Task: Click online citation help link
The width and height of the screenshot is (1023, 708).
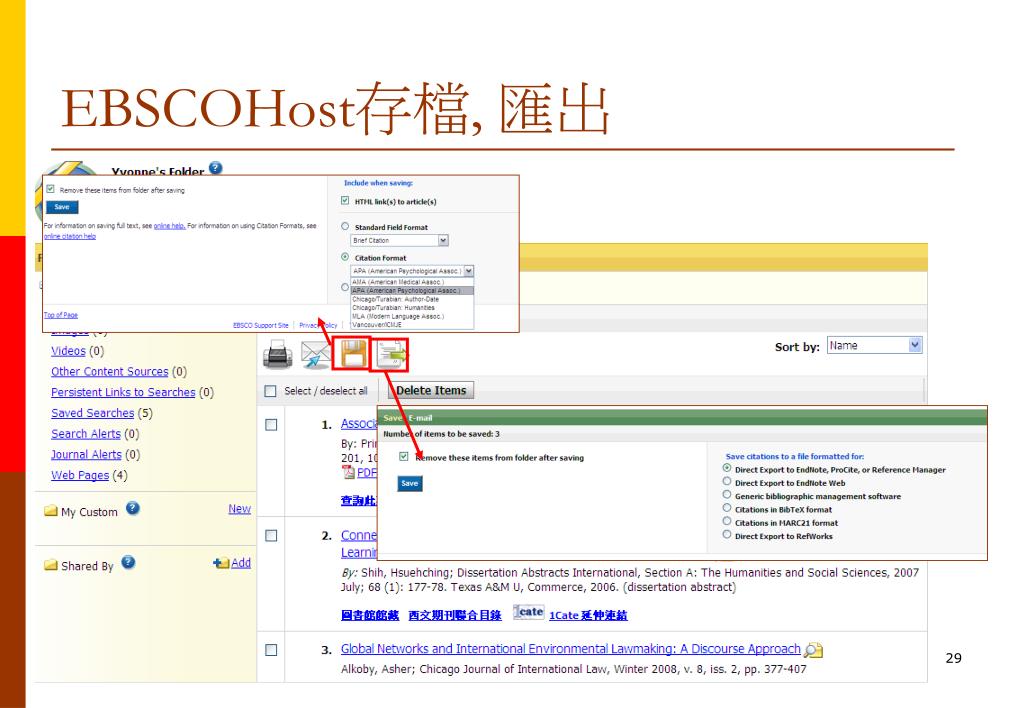Action: [x=70, y=236]
